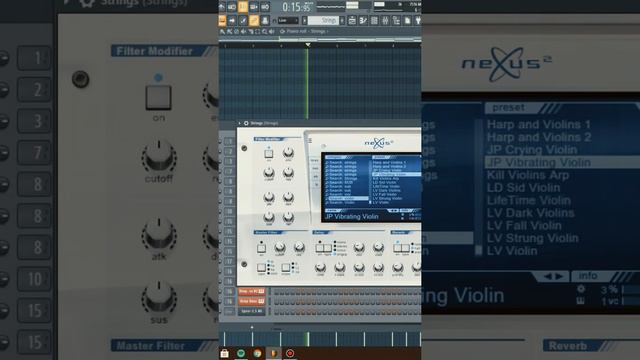The width and height of the screenshot is (640, 360).
Task: Open the channel rack grid icon
Action: tap(374, 20)
